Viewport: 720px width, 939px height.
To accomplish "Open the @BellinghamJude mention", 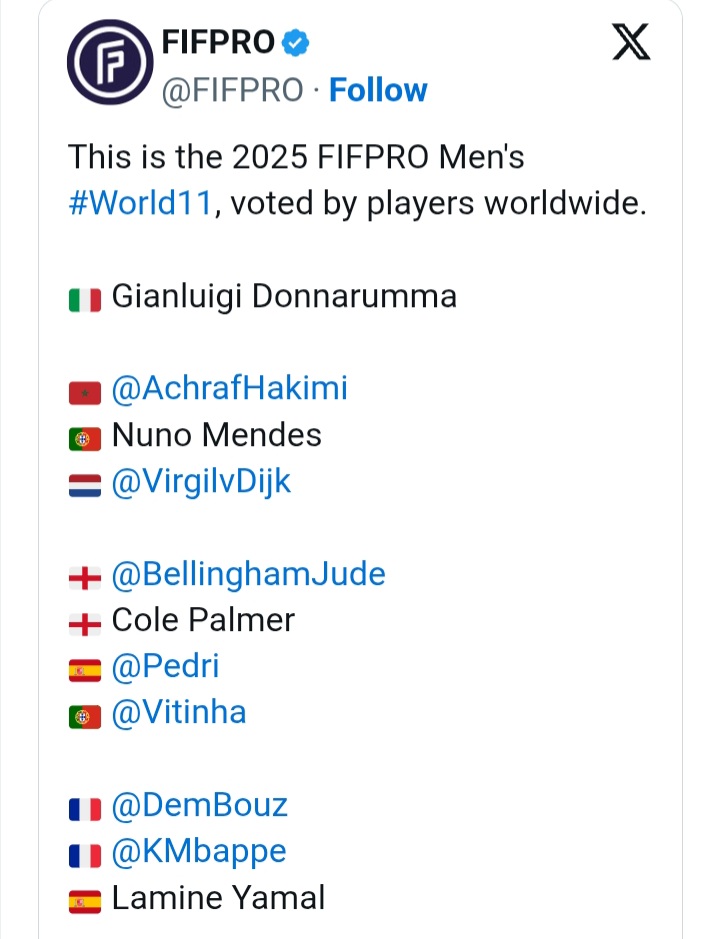I will pyautogui.click(x=248, y=574).
